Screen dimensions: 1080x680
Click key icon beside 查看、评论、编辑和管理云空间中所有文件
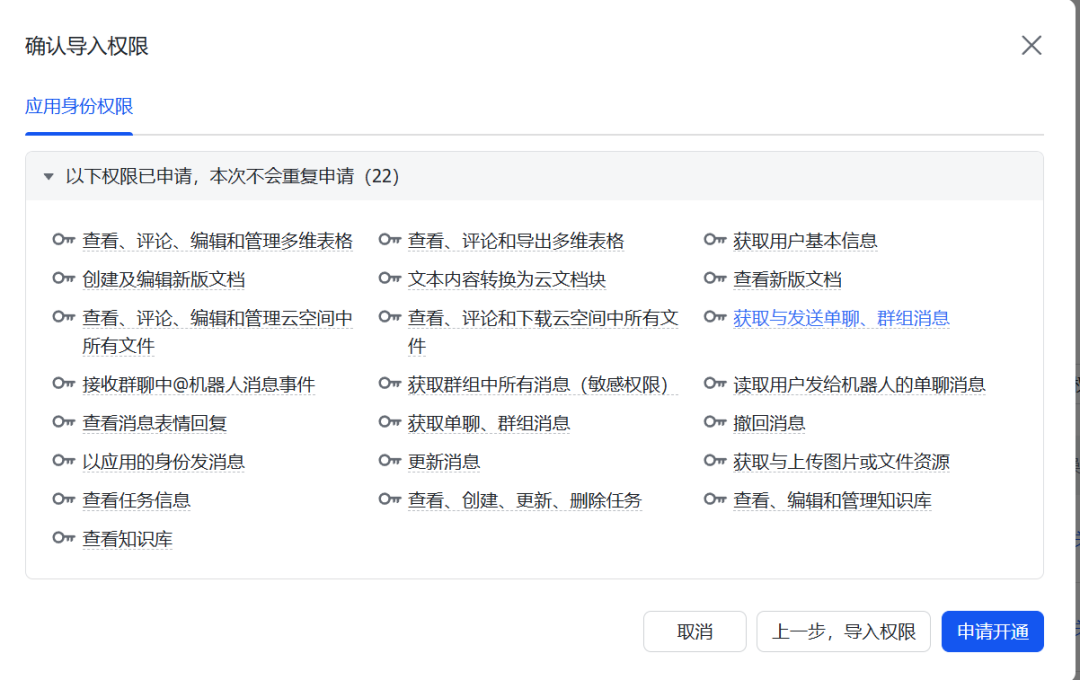63,317
